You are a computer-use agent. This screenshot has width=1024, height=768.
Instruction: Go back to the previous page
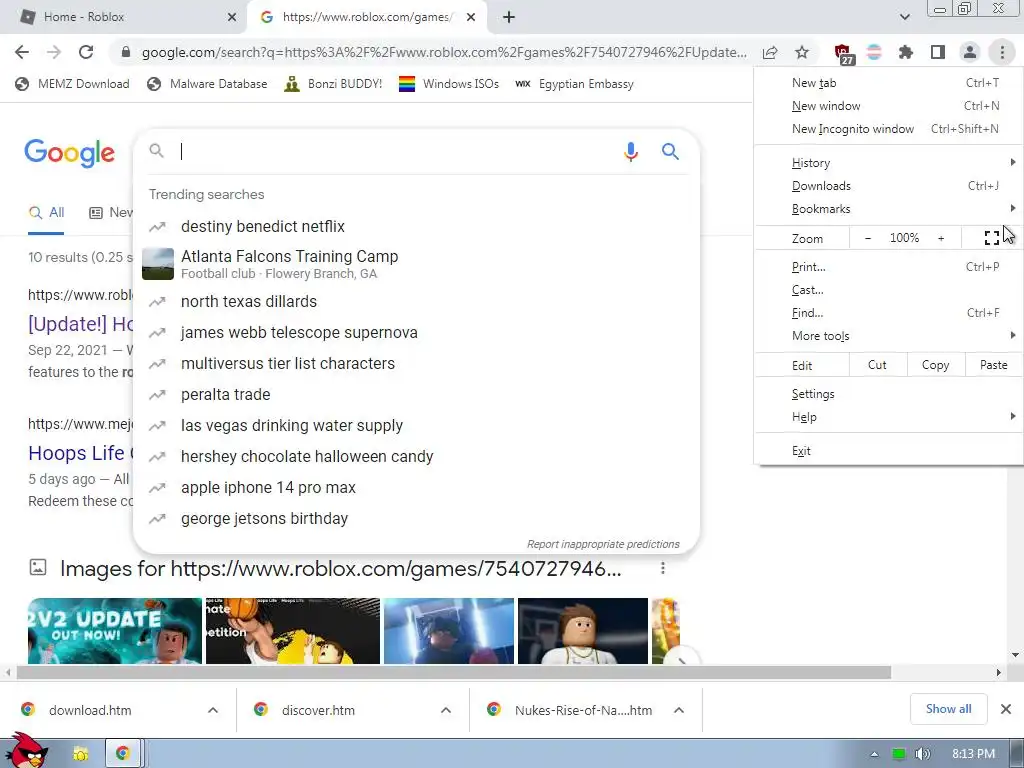pos(22,52)
